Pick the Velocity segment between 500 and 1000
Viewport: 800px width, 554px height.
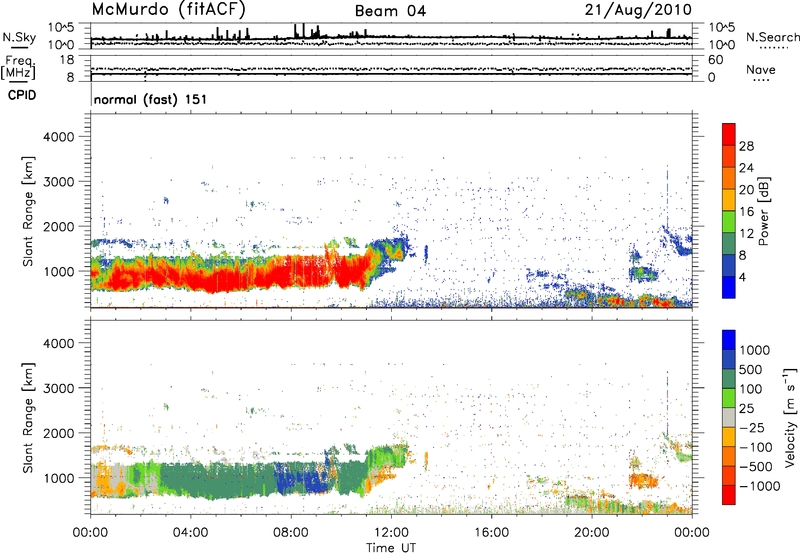[729, 359]
